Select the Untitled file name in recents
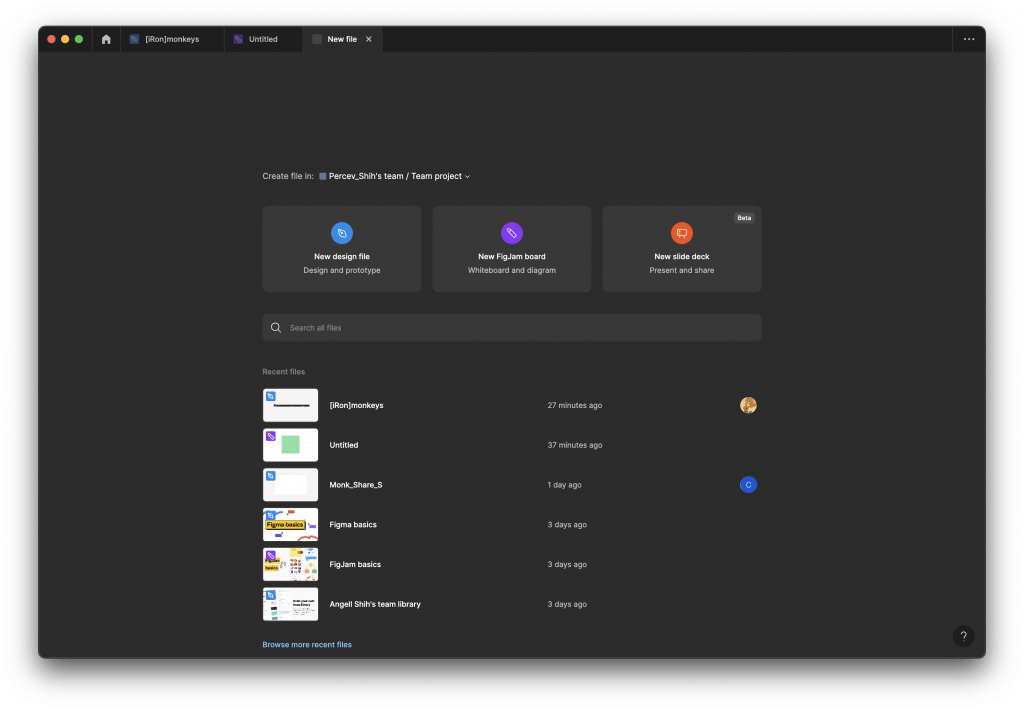Screen dimensions: 1024x709 tap(344, 445)
